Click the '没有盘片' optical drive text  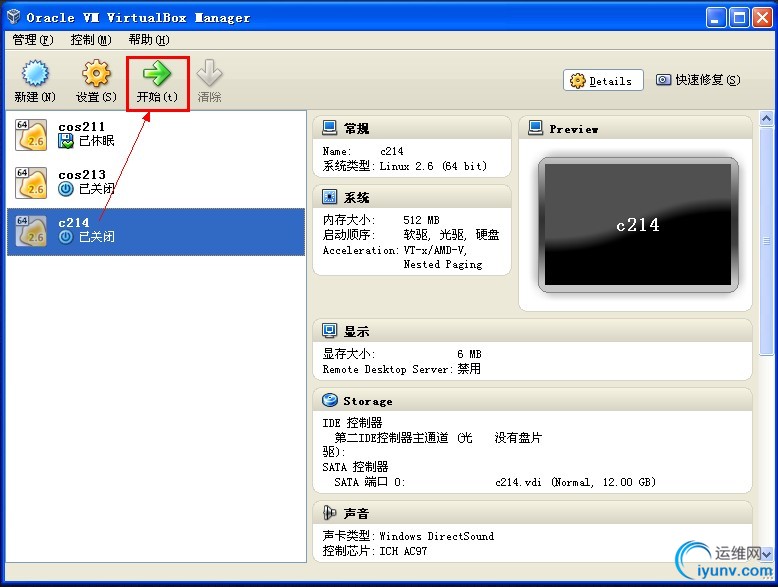pyautogui.click(x=518, y=438)
